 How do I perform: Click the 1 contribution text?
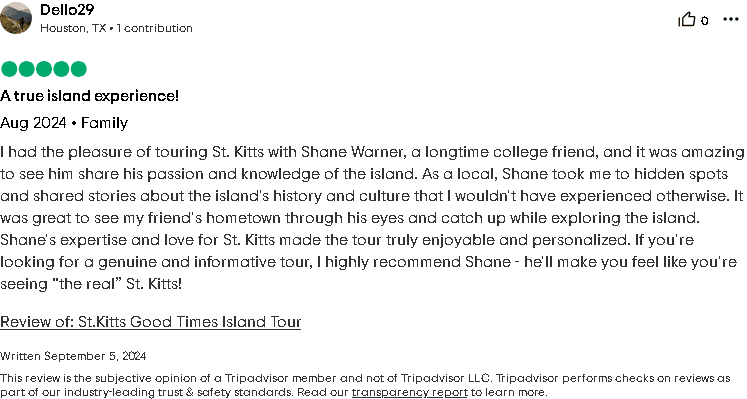point(154,28)
